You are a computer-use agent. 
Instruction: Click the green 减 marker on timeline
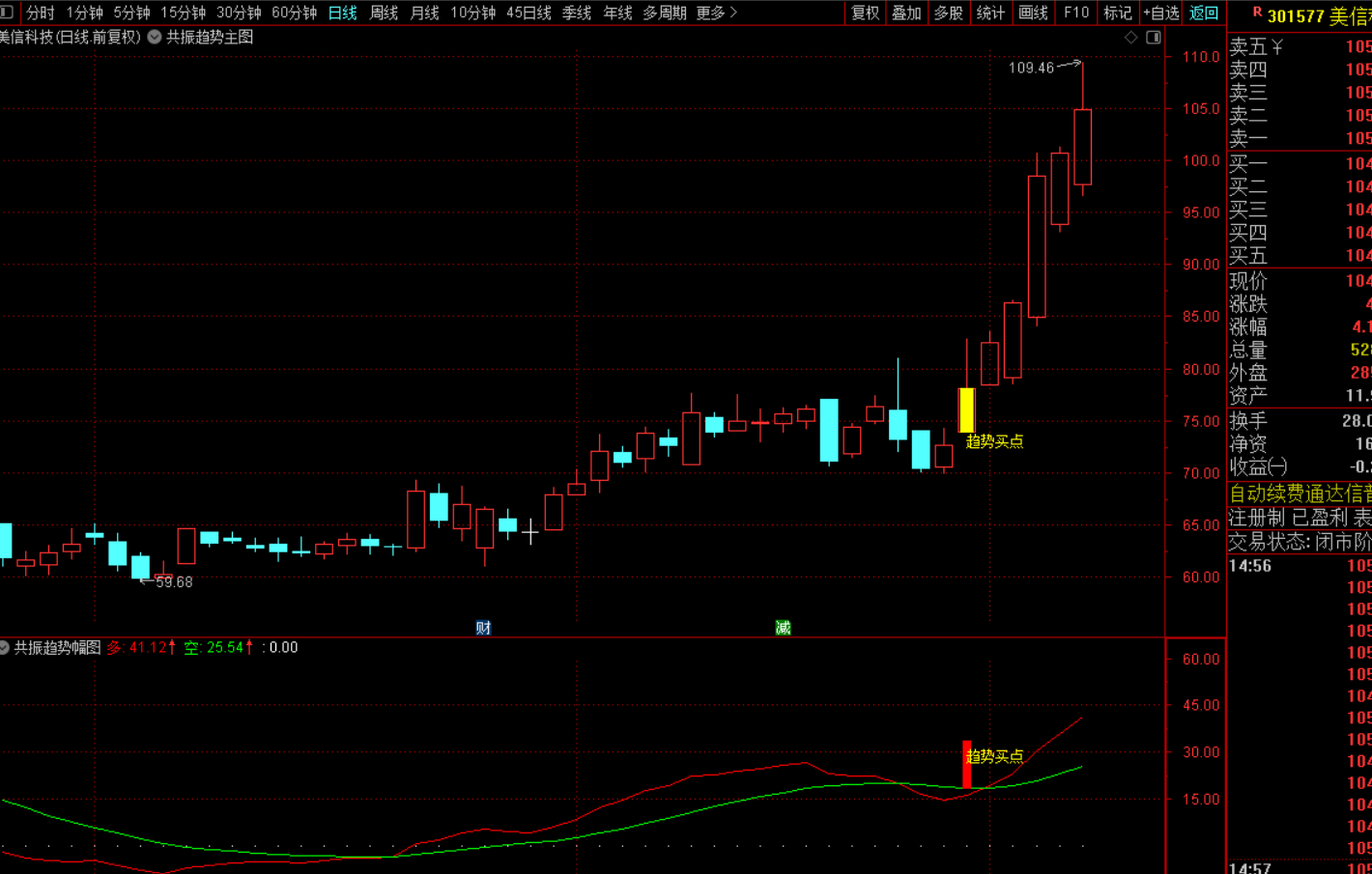click(x=783, y=628)
